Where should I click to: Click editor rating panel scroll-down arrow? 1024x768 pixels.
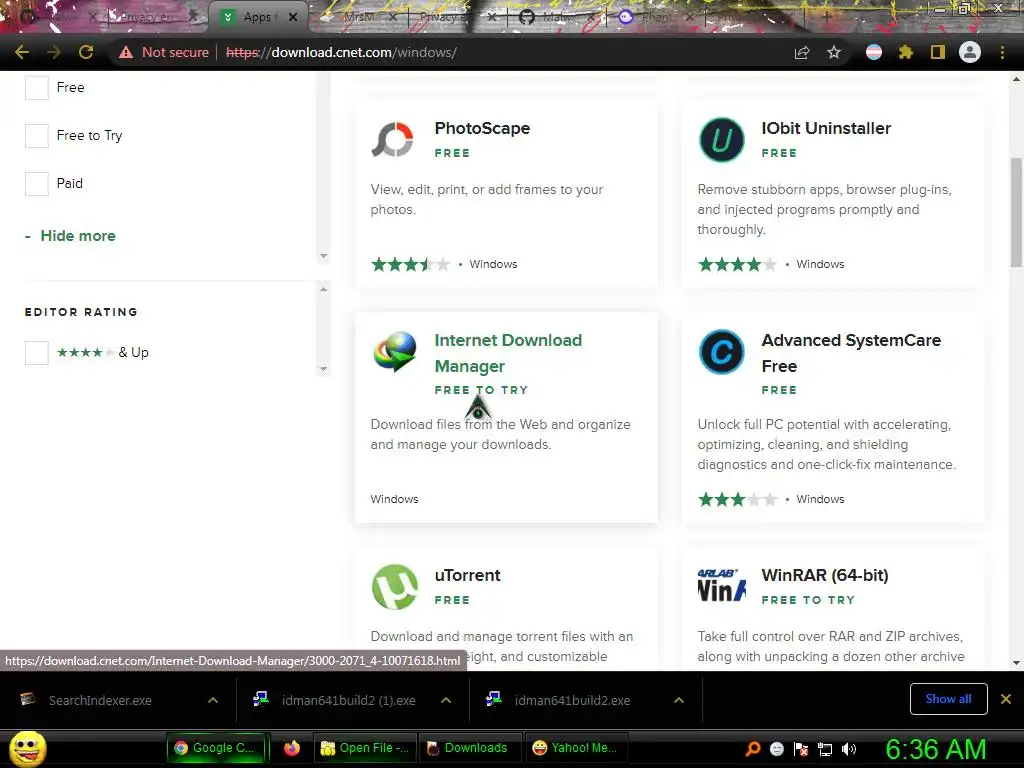click(x=323, y=369)
